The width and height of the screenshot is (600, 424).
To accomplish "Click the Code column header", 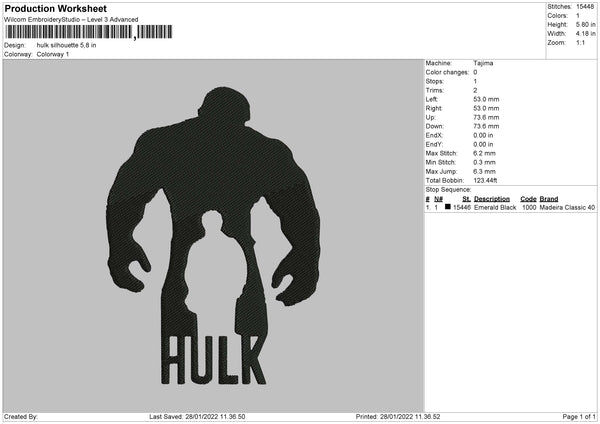I will point(528,199).
